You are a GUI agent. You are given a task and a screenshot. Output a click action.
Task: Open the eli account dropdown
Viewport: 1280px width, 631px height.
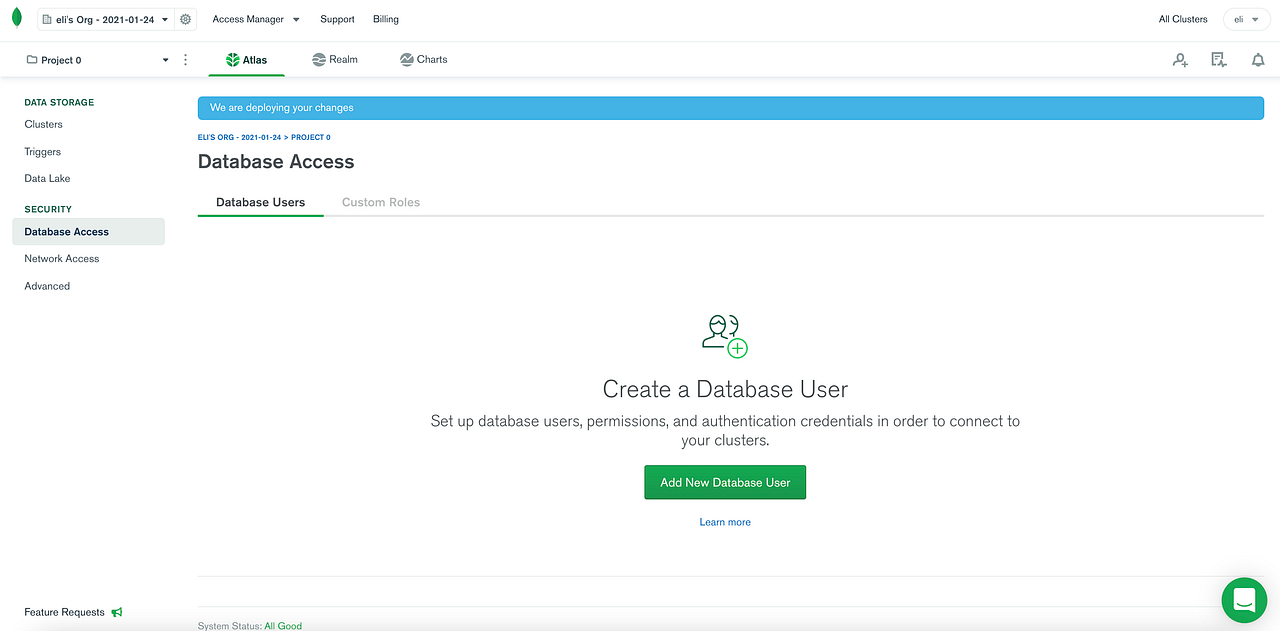[x=1246, y=19]
